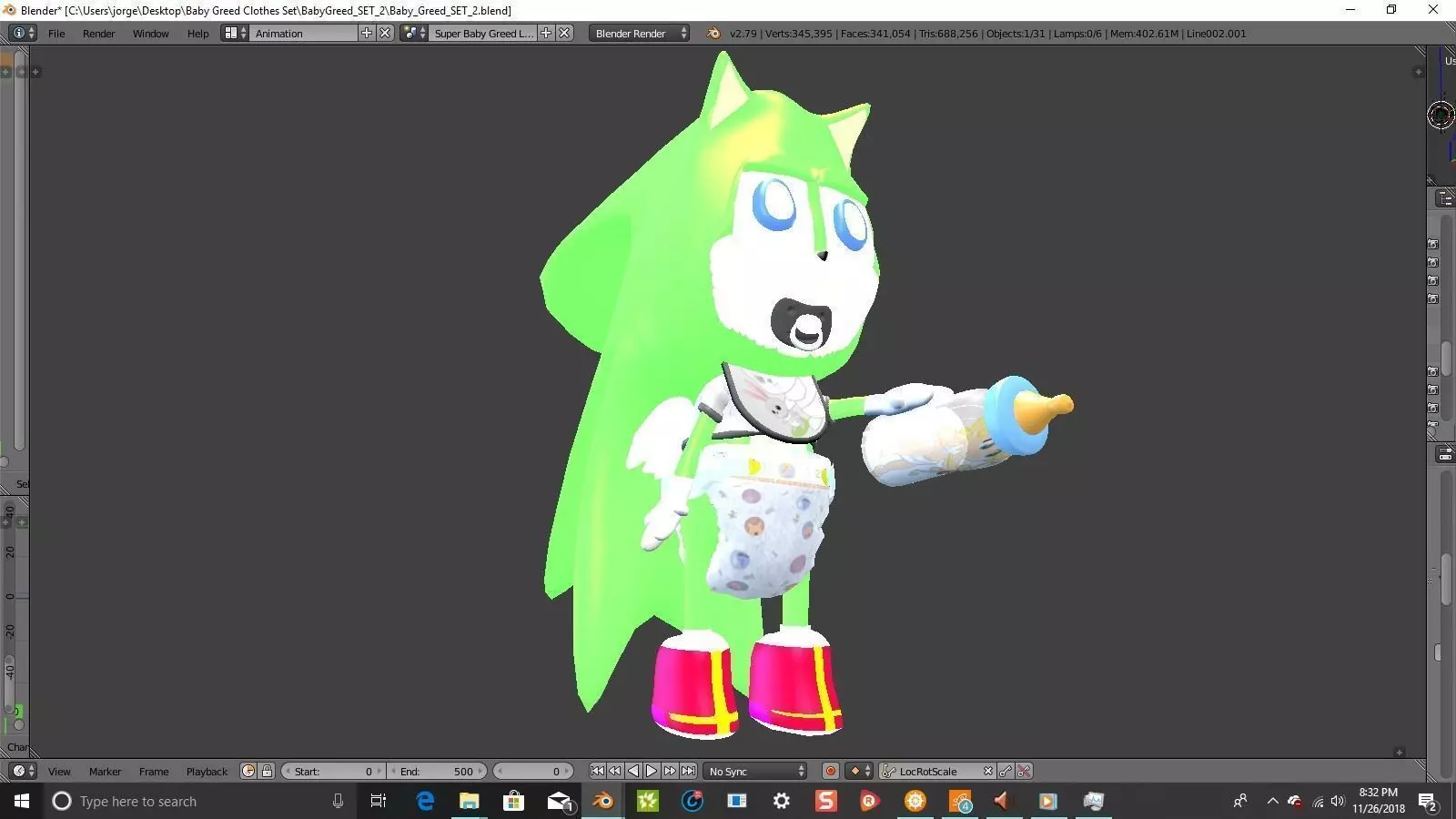Open the Timeline editor type selector
This screenshot has height=819, width=1456.
(22, 771)
